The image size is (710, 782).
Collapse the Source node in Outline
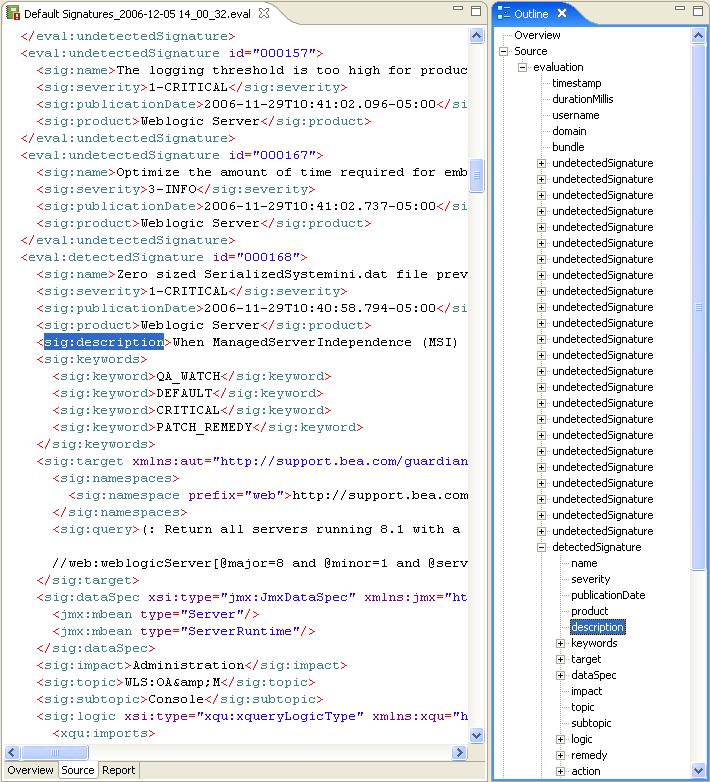[x=504, y=51]
